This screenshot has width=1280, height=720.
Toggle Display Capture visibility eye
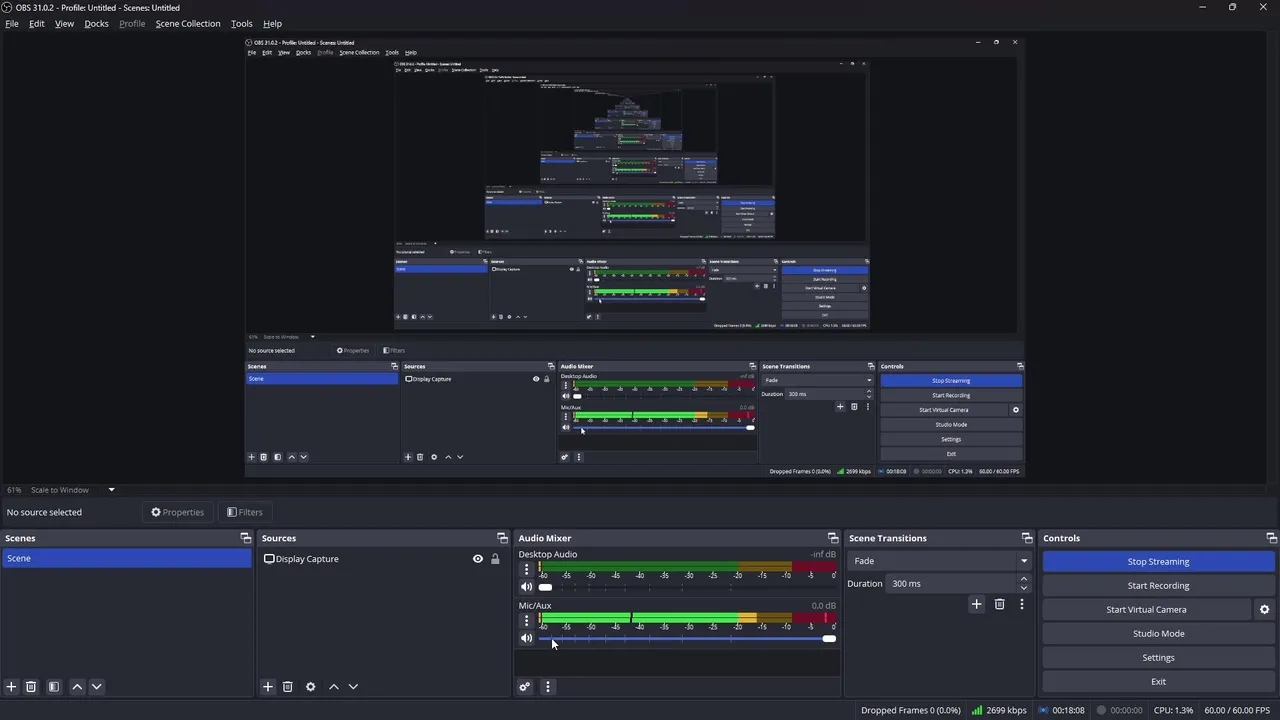click(x=478, y=559)
